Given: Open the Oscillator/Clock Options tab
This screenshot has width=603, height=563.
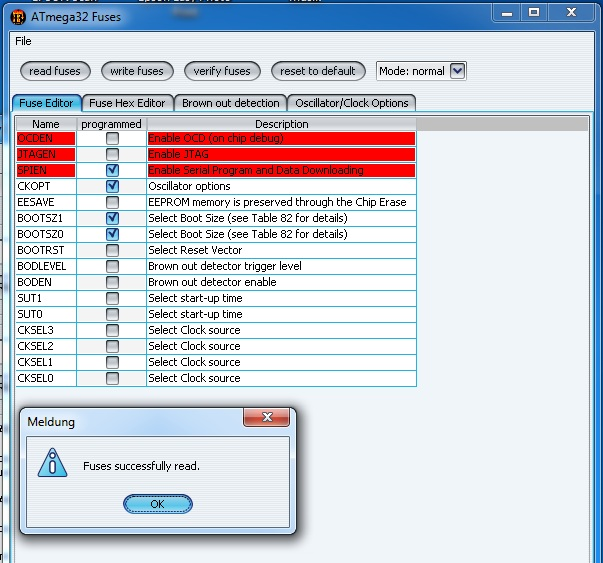Looking at the screenshot, I should (351, 103).
